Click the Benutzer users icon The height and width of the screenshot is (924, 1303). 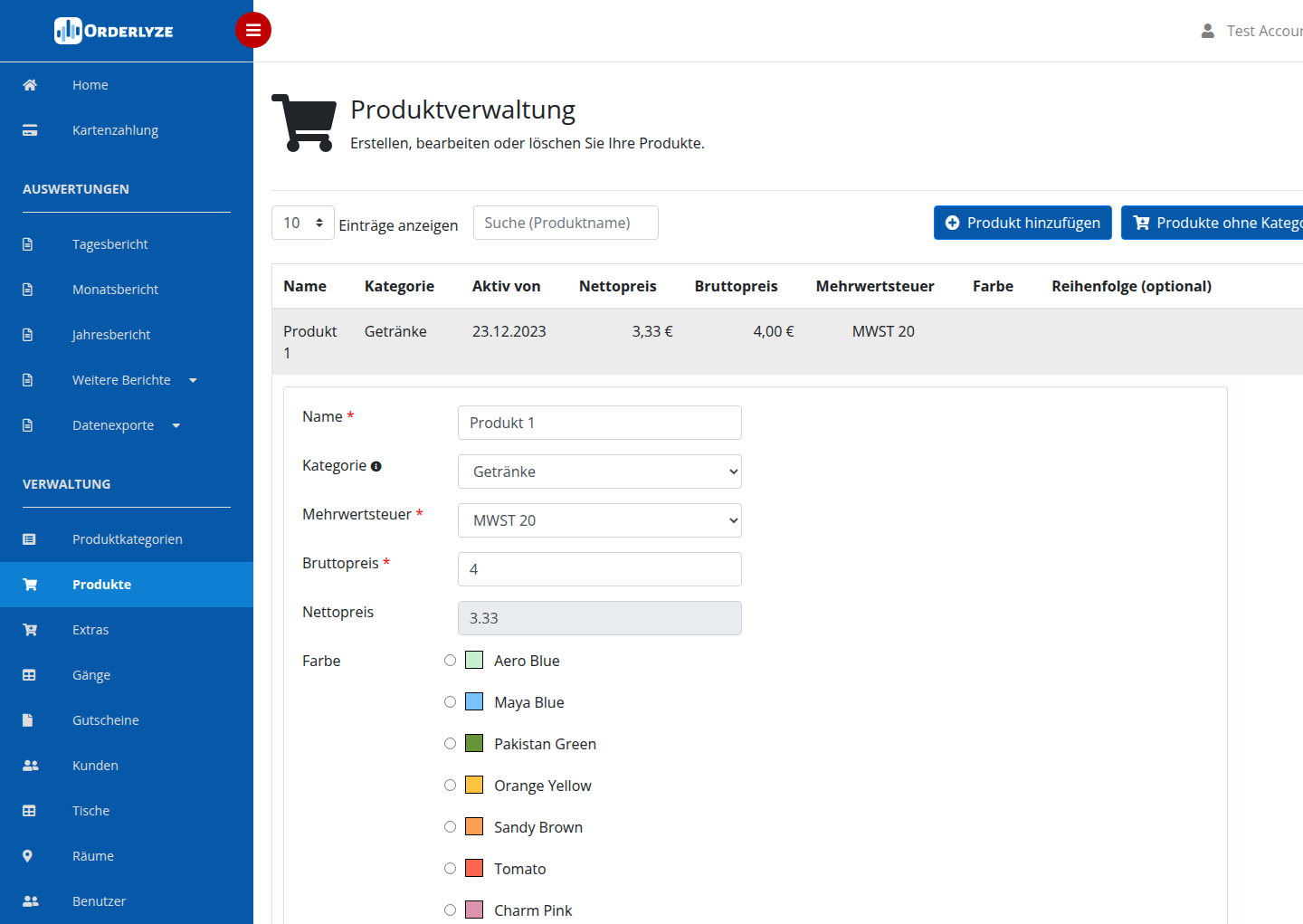31,901
